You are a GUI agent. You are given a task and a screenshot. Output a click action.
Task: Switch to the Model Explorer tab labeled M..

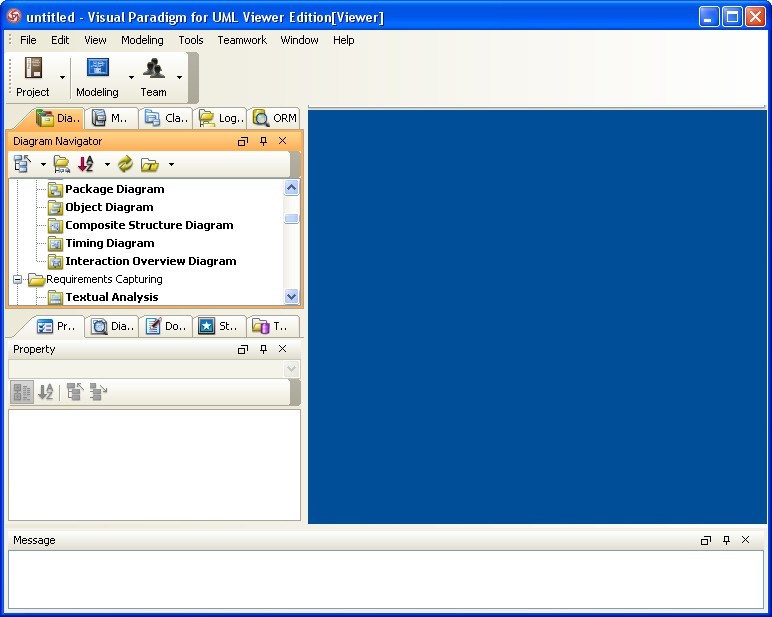[x=111, y=118]
